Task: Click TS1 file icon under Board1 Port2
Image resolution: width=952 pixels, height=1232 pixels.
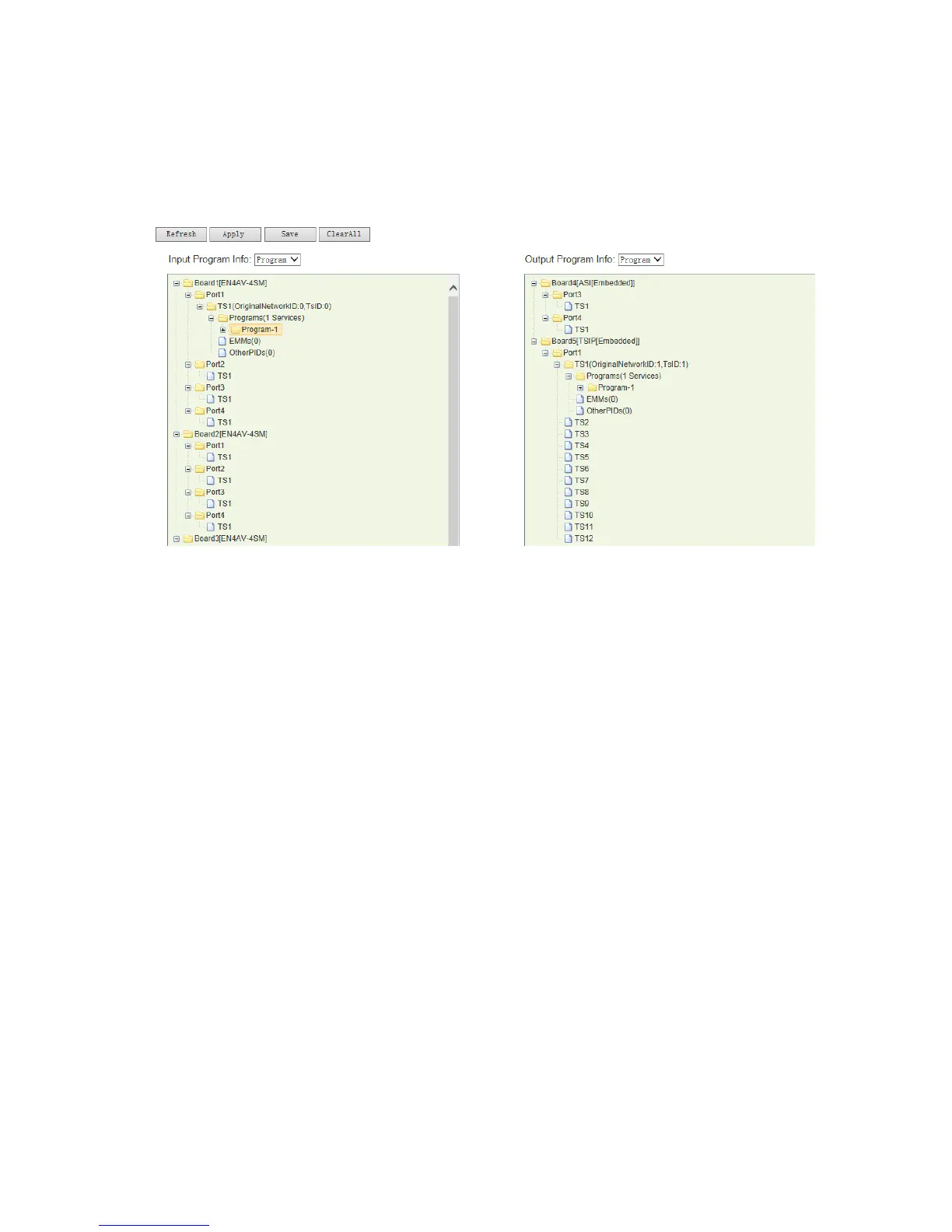Action: (x=211, y=376)
